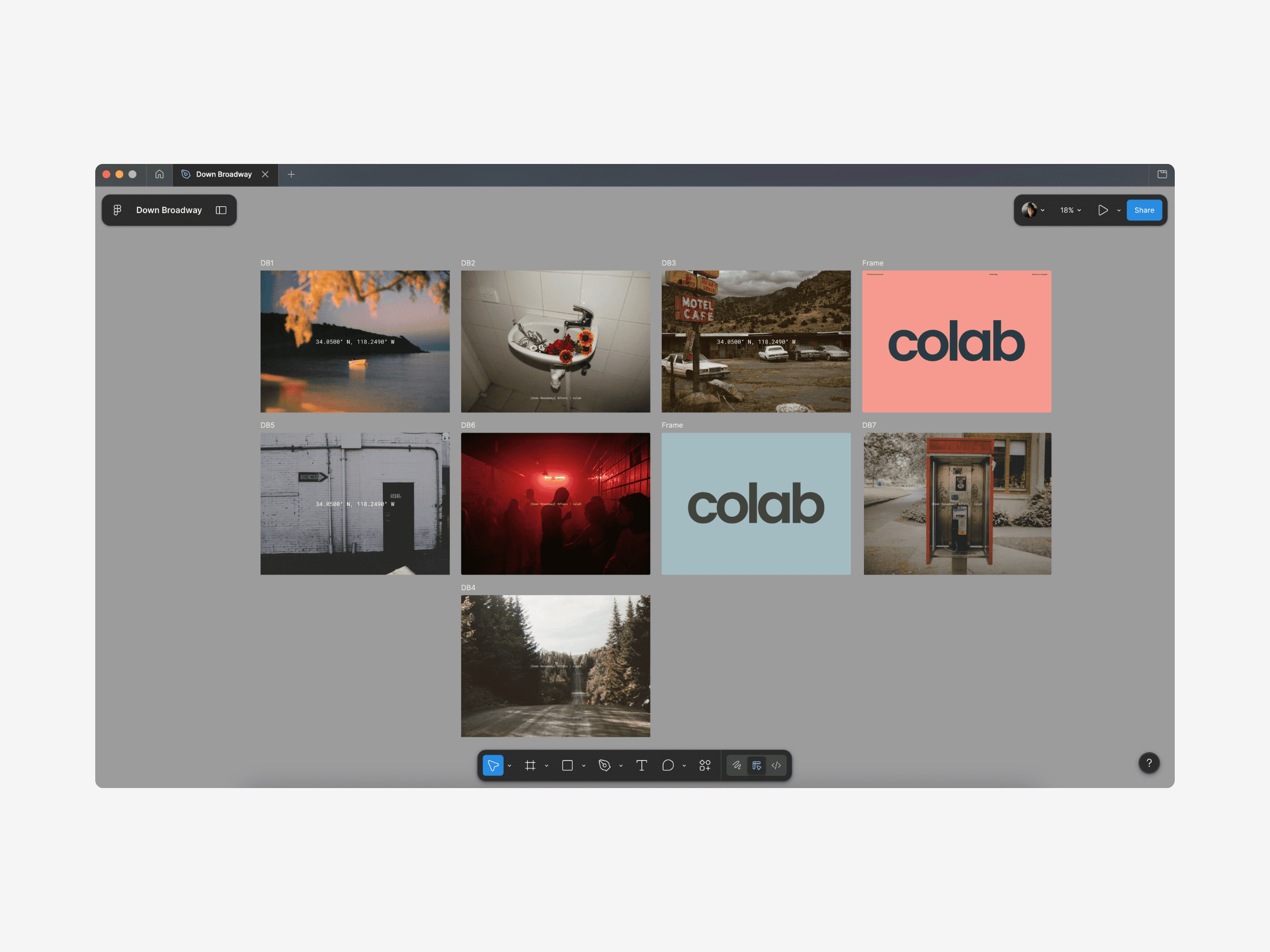Click the blue Share button
Screen dimensions: 1270x952
[x=1144, y=210]
